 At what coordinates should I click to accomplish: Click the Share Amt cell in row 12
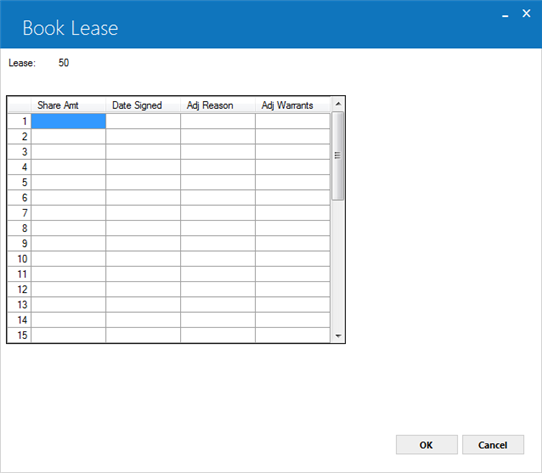click(68, 289)
